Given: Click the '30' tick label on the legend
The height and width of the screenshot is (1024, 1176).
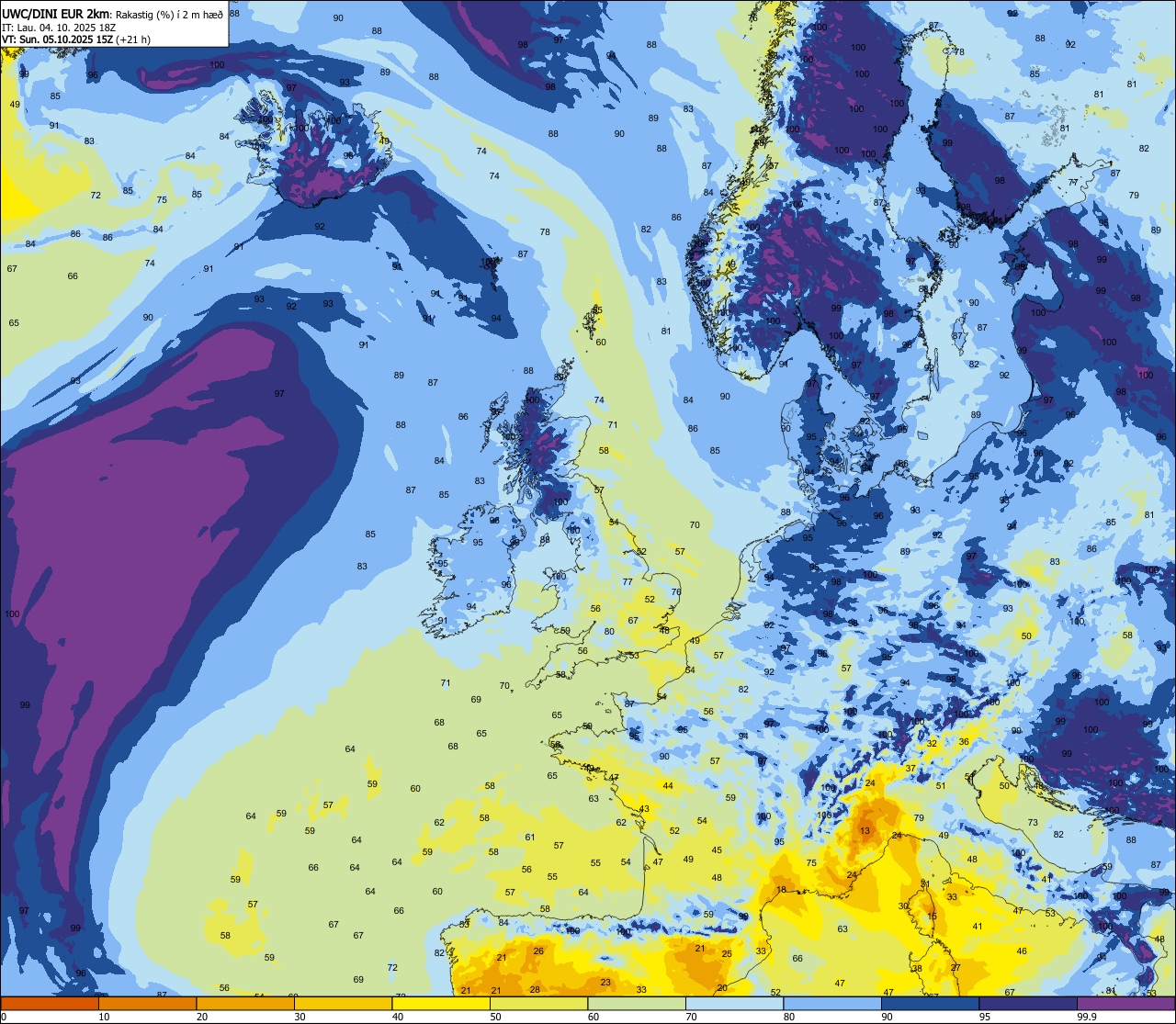Looking at the screenshot, I should click(x=300, y=1017).
